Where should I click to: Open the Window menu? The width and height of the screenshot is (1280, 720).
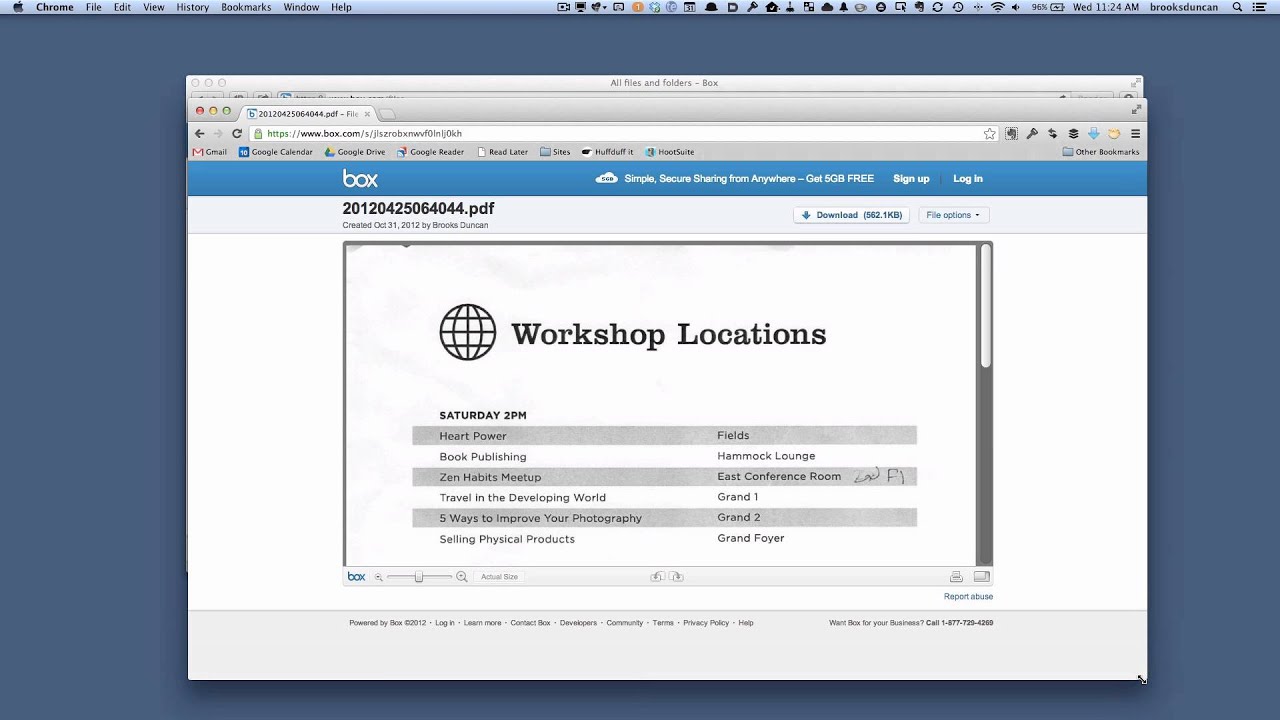[301, 7]
